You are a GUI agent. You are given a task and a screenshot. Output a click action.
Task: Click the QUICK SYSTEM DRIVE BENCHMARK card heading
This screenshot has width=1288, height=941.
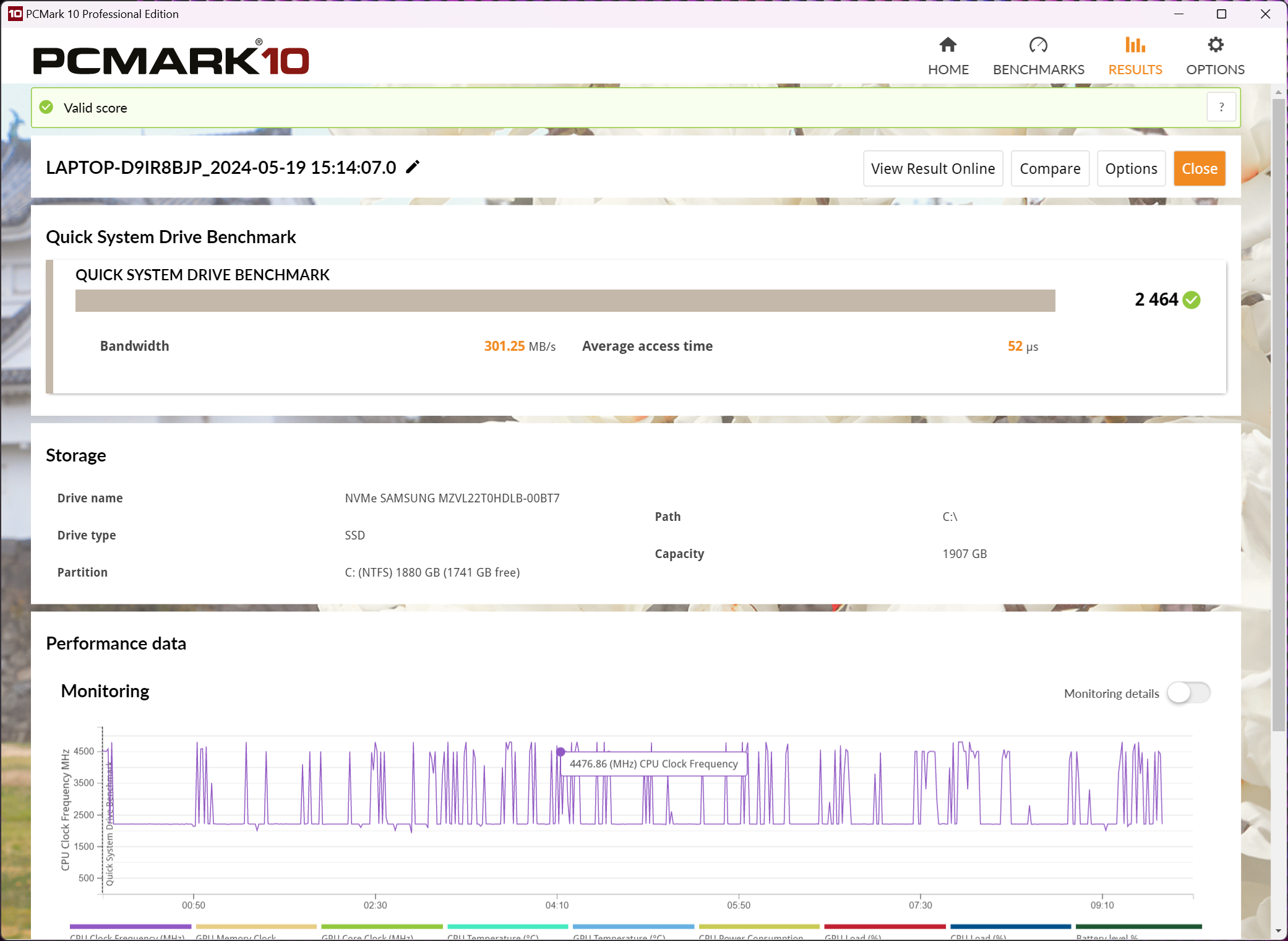click(x=202, y=275)
